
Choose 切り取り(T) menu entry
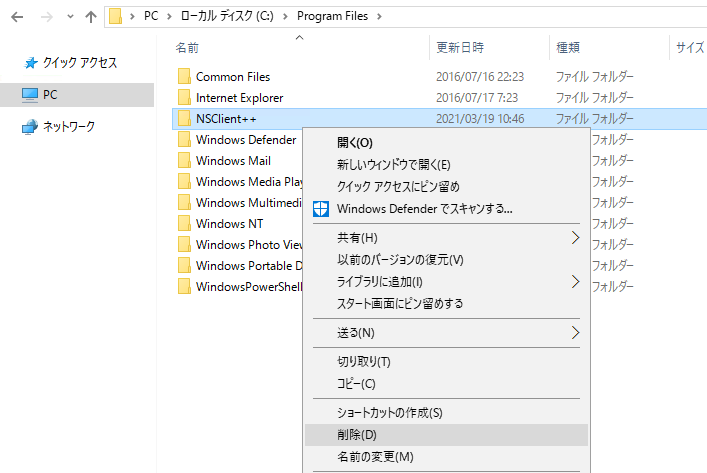(x=363, y=362)
